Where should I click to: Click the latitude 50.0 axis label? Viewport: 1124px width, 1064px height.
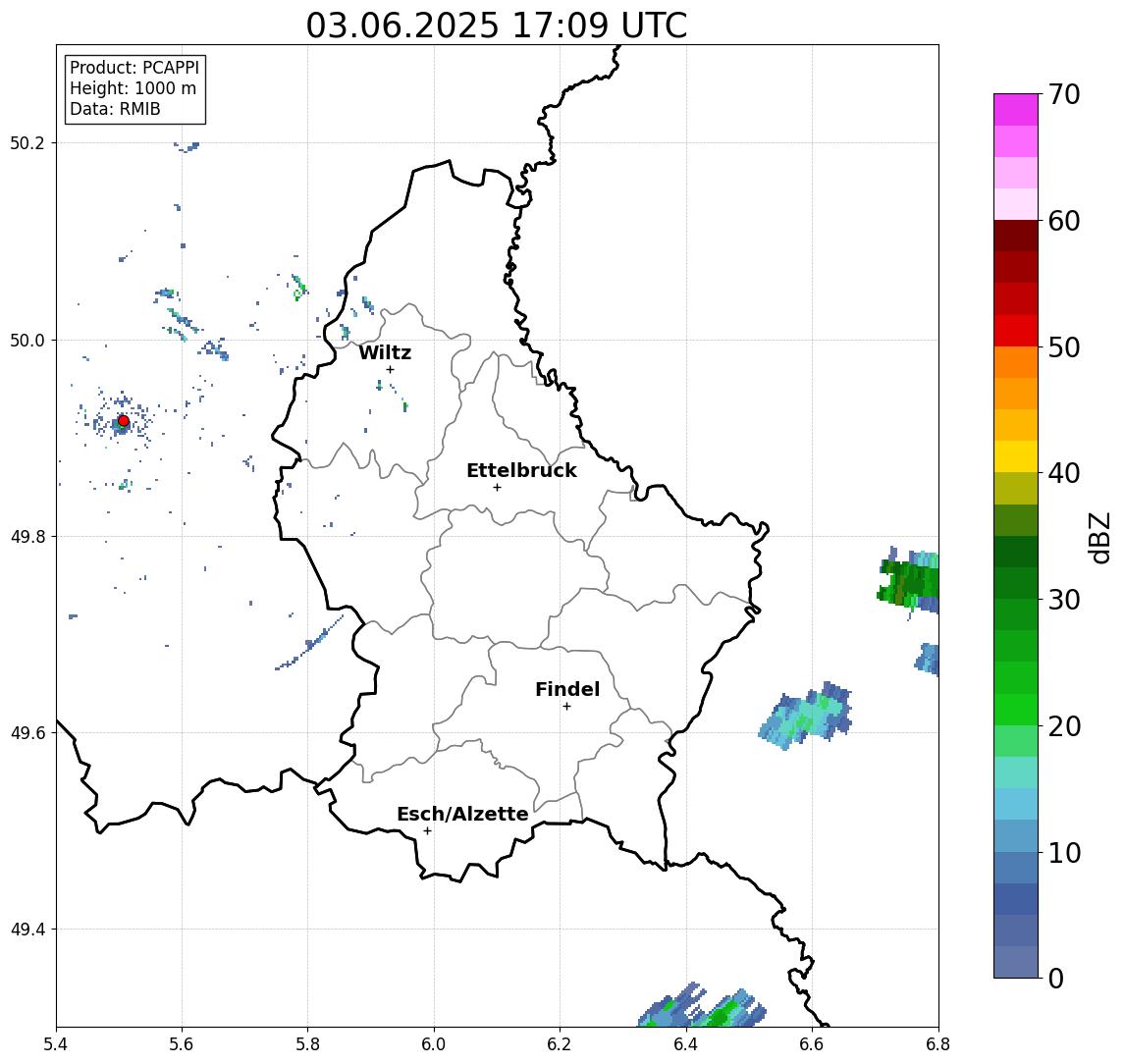[27, 340]
